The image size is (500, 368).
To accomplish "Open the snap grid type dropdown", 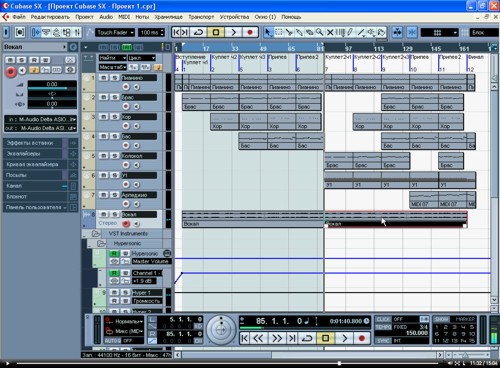I will point(439,32).
